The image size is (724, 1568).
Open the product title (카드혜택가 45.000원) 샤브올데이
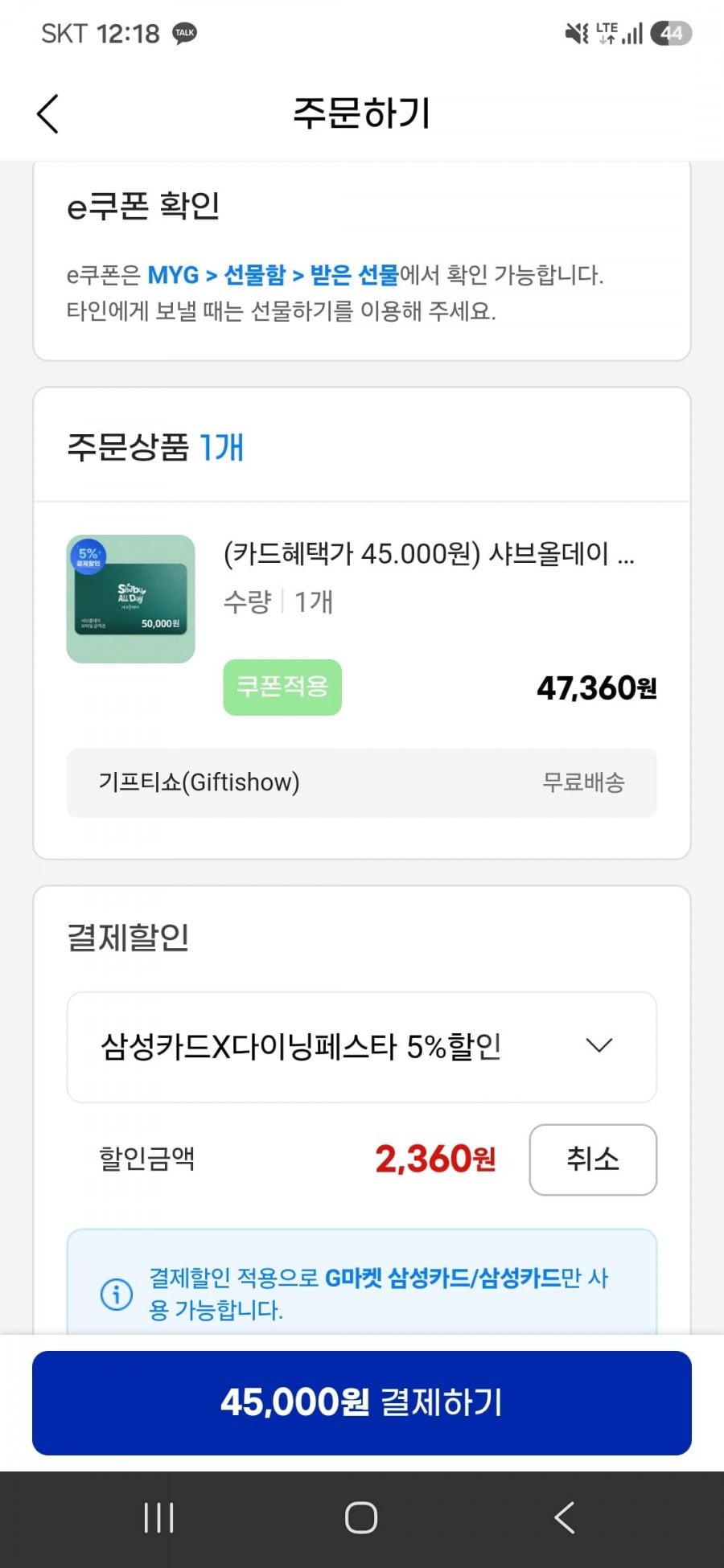point(429,554)
